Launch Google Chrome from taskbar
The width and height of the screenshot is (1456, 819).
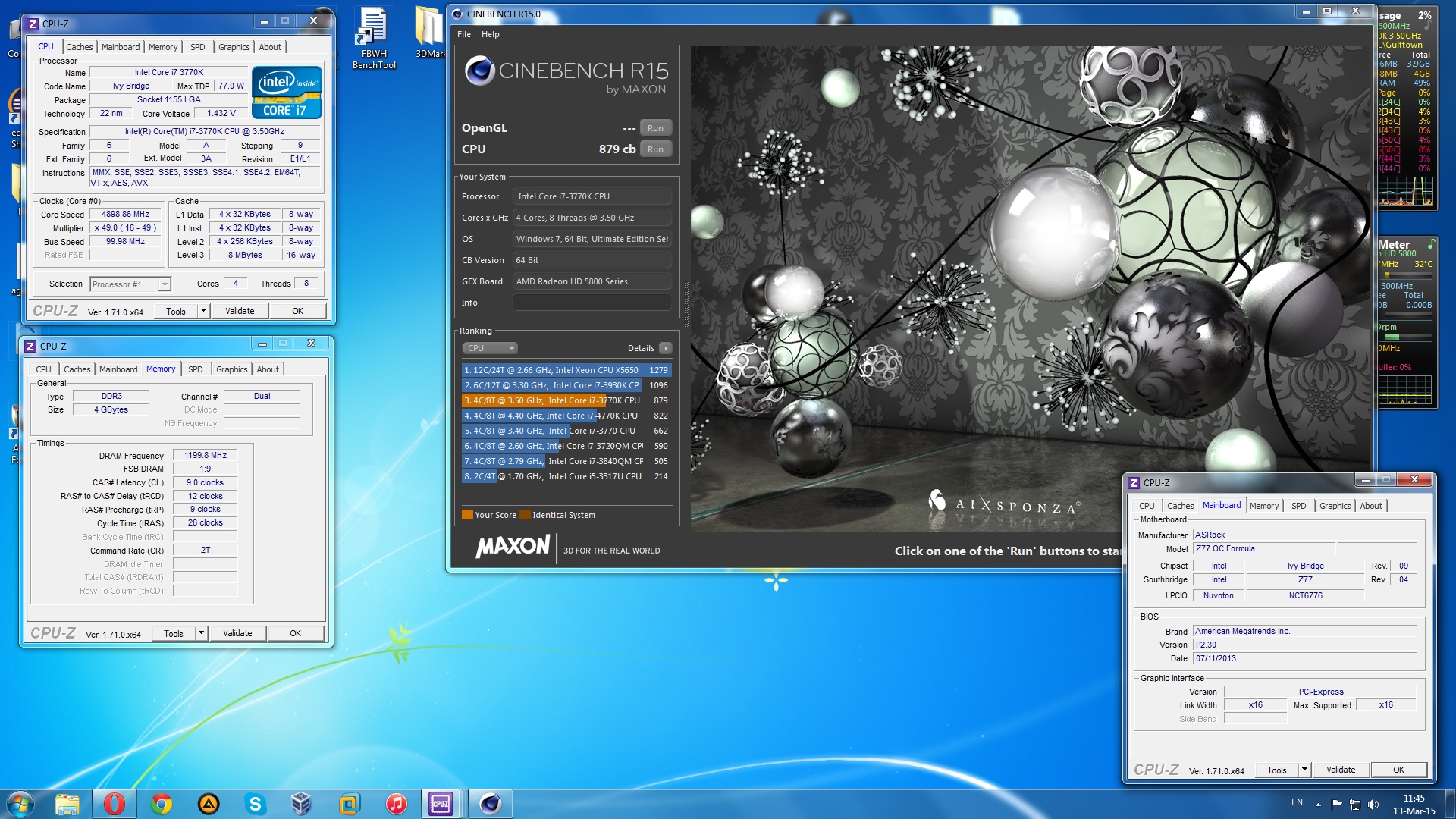pyautogui.click(x=162, y=804)
